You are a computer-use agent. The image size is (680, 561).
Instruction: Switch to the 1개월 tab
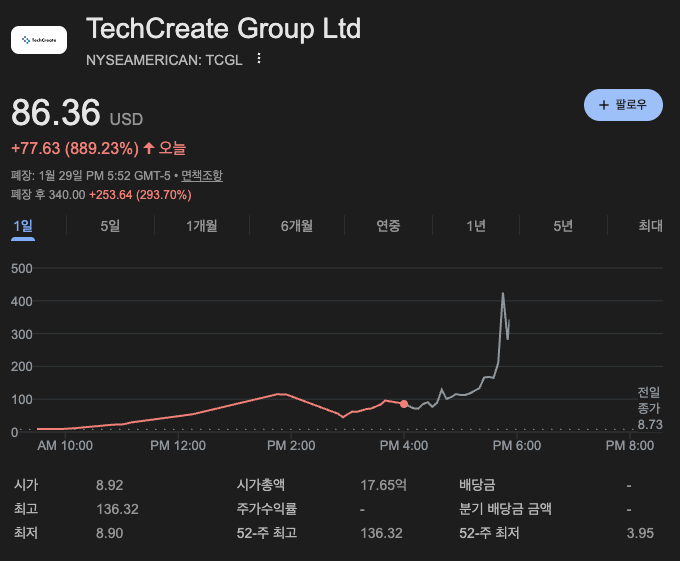[x=202, y=226]
